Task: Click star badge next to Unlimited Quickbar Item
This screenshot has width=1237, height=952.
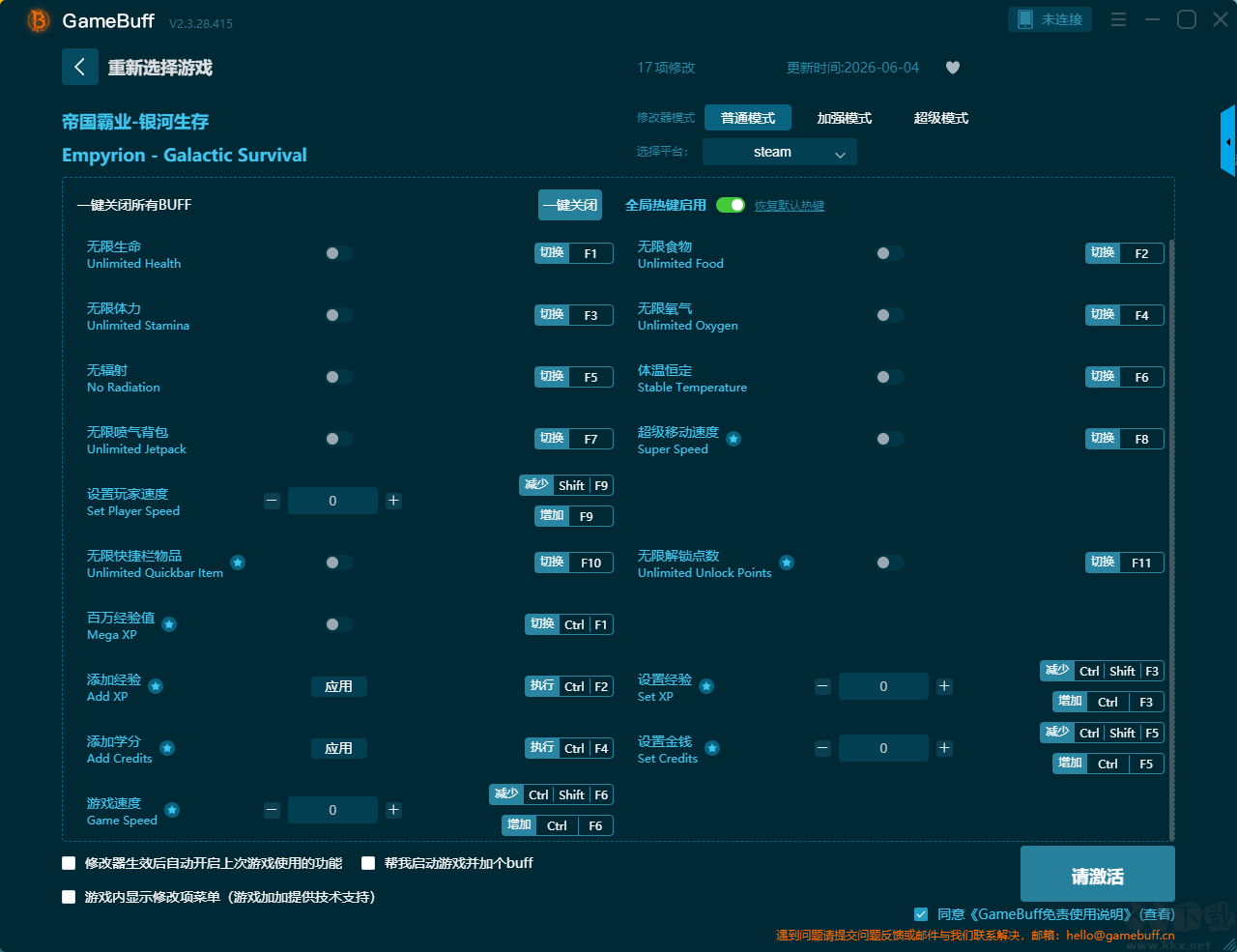Action: pyautogui.click(x=238, y=563)
